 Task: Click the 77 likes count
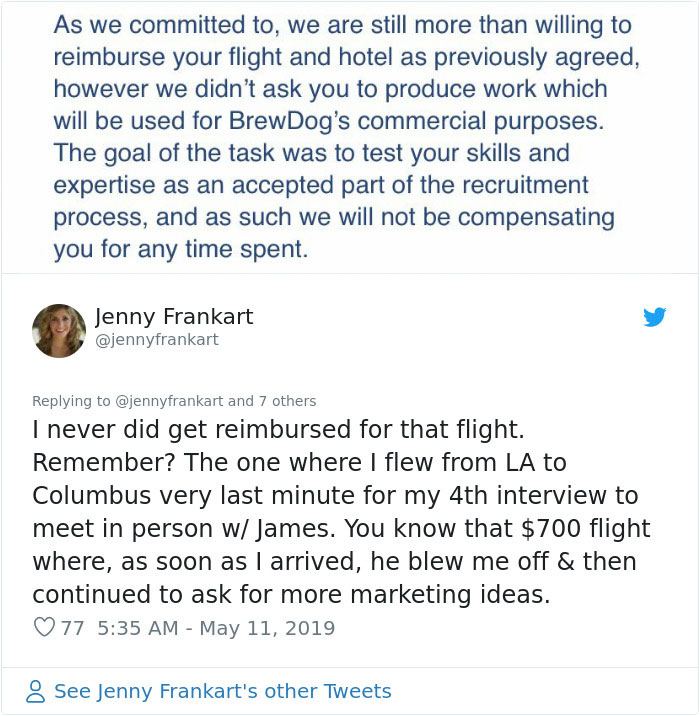[72, 628]
